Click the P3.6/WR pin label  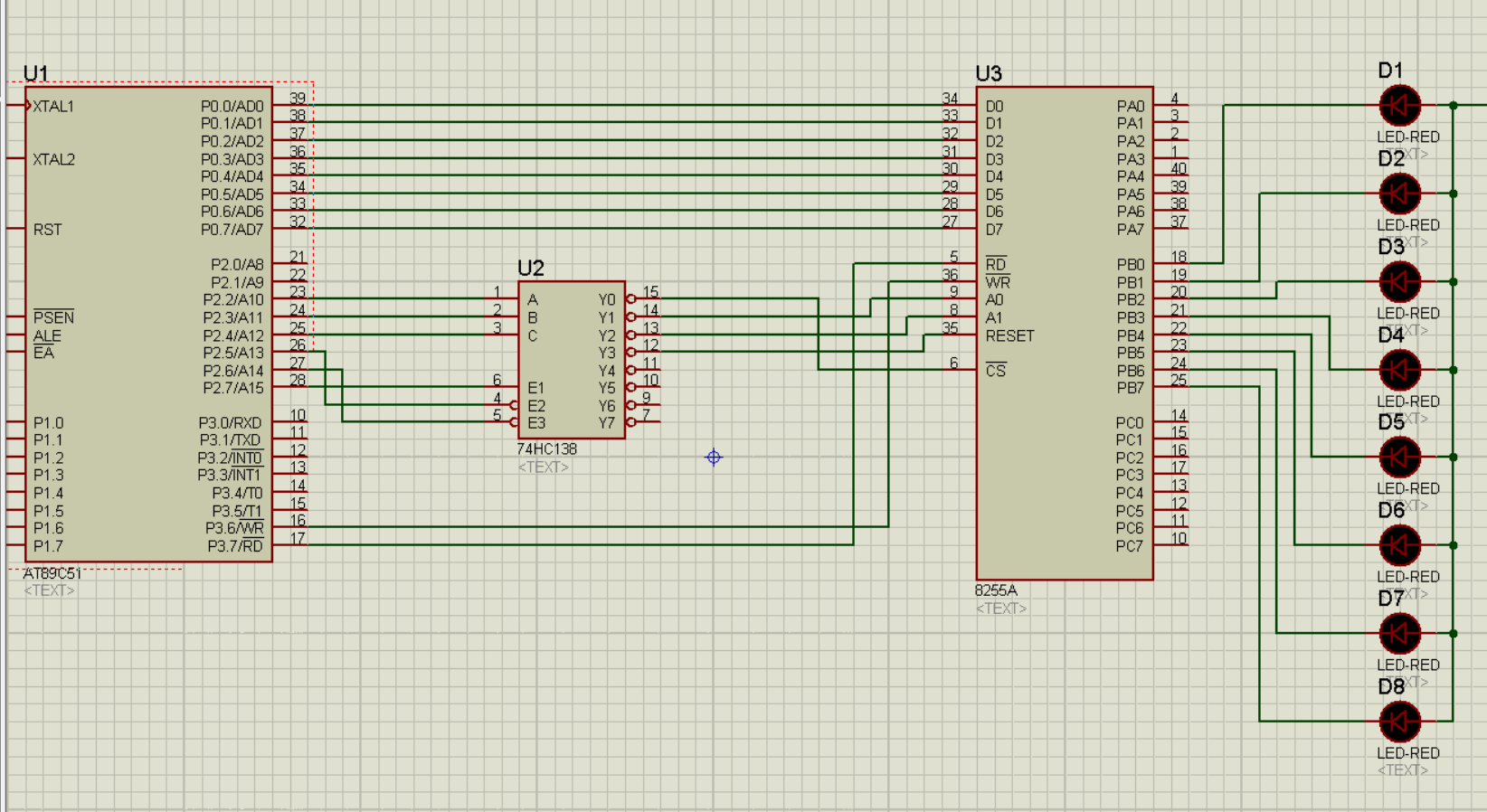tap(235, 528)
